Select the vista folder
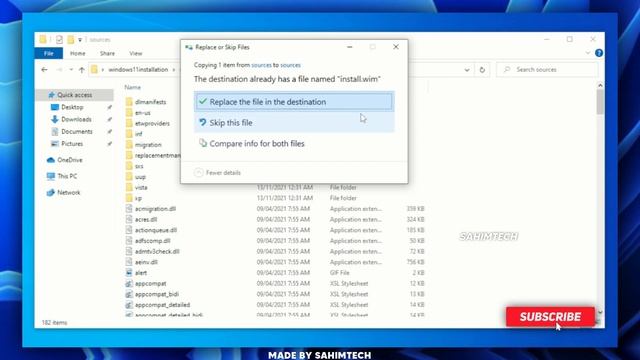 [x=141, y=187]
